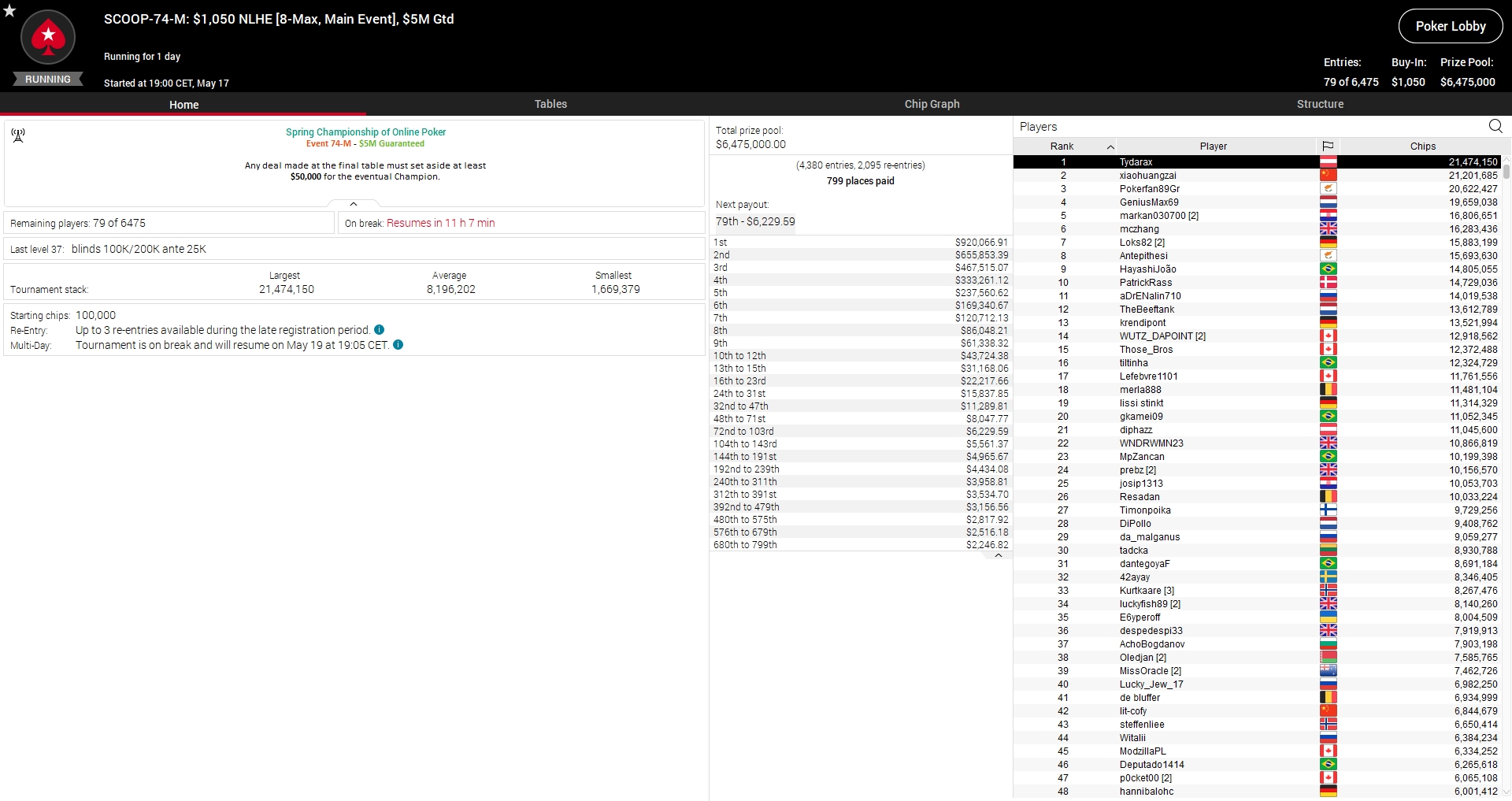Viewport: 1512px width, 801px height.
Task: Select player xiaohuangzai
Action: pyautogui.click(x=1257, y=176)
